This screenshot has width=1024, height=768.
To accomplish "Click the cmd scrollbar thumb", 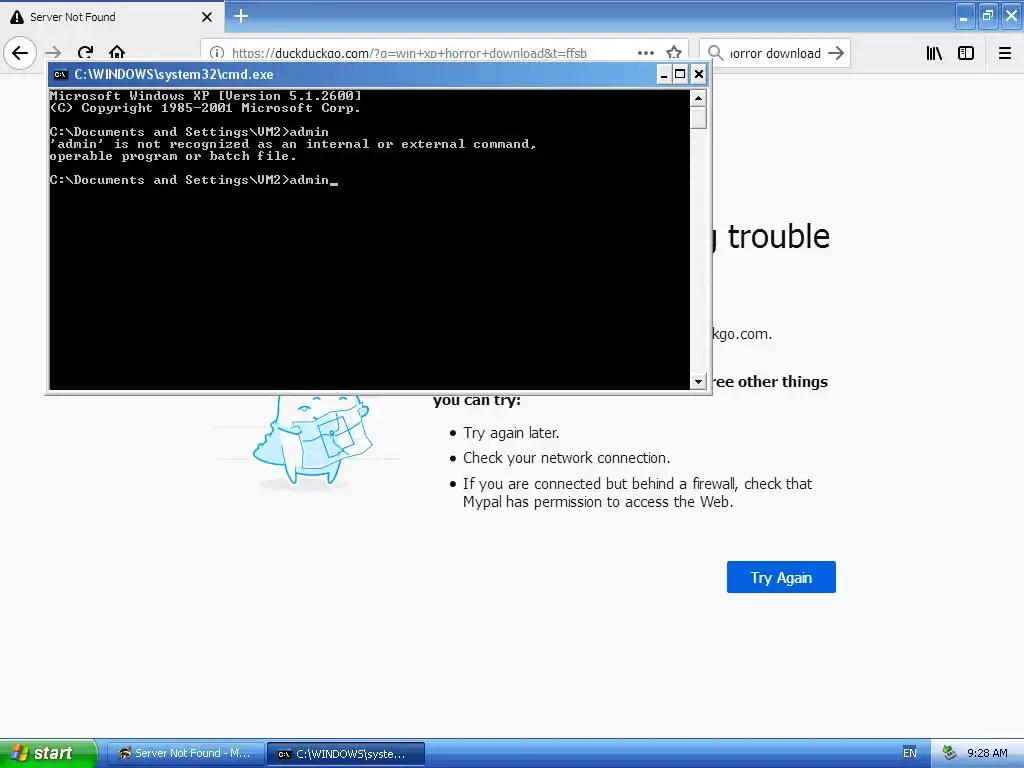I will pyautogui.click(x=699, y=118).
